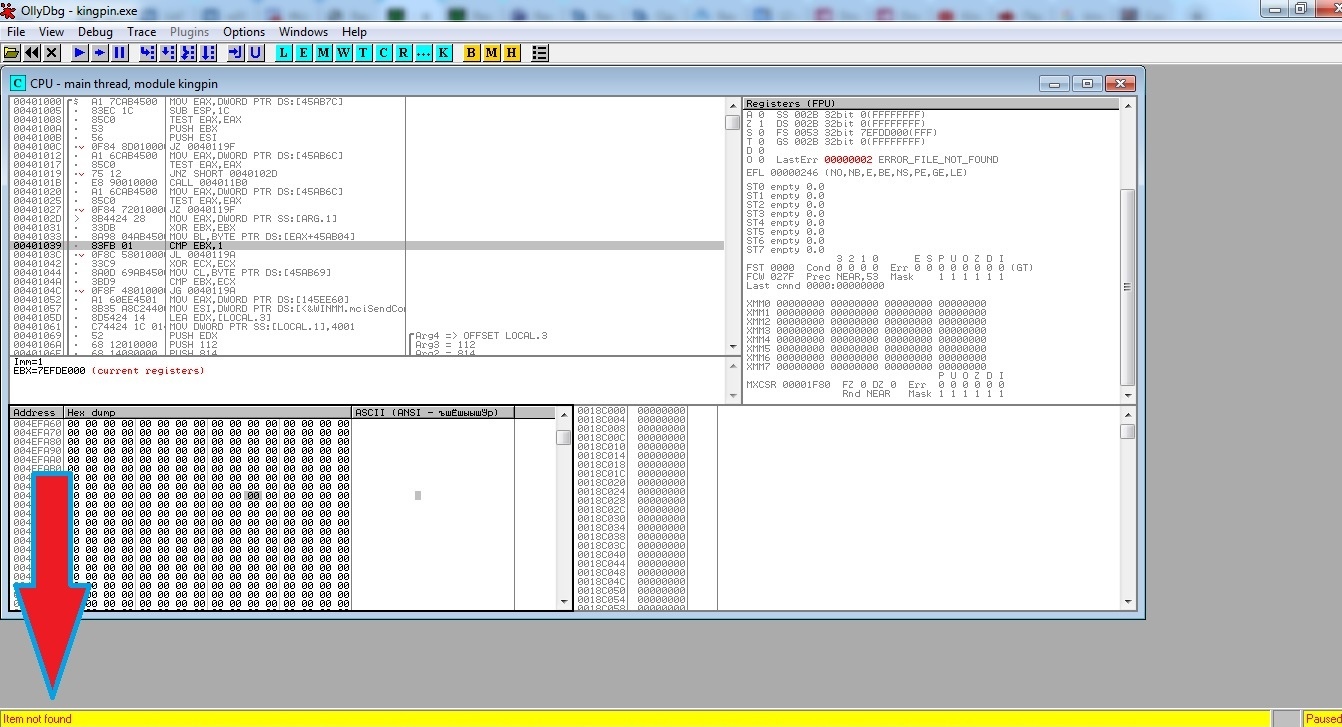The image size is (1342, 727).
Task: Click stack address 0018C000 row
Action: 631,410
